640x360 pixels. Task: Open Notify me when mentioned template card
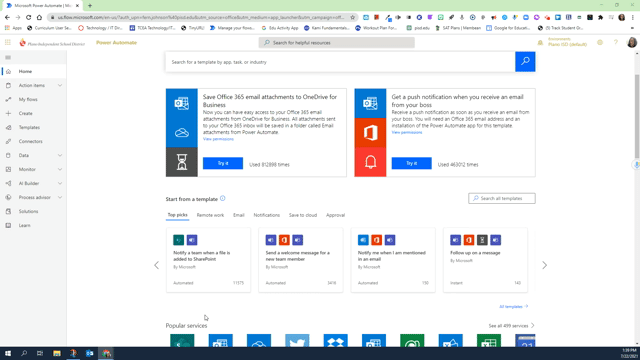coord(393,260)
